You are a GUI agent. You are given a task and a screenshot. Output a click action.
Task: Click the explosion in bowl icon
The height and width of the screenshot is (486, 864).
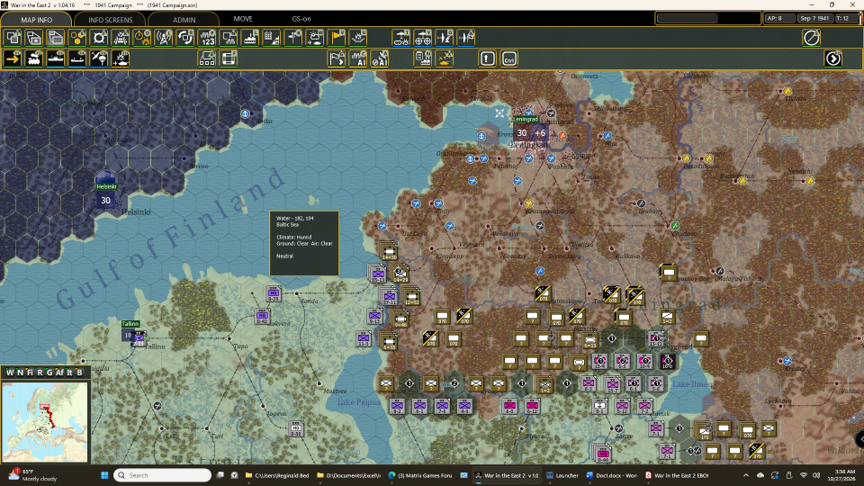359,38
